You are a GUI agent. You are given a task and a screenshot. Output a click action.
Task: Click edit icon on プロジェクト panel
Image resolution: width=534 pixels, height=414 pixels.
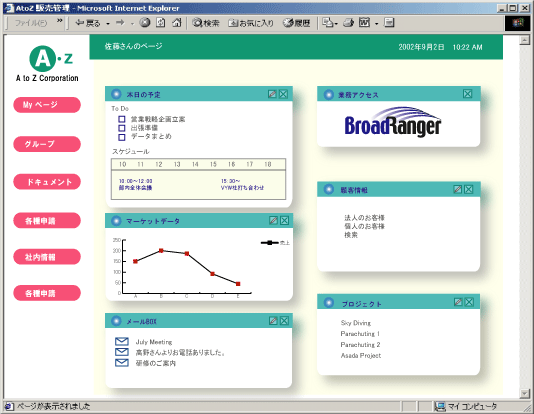click(x=458, y=302)
